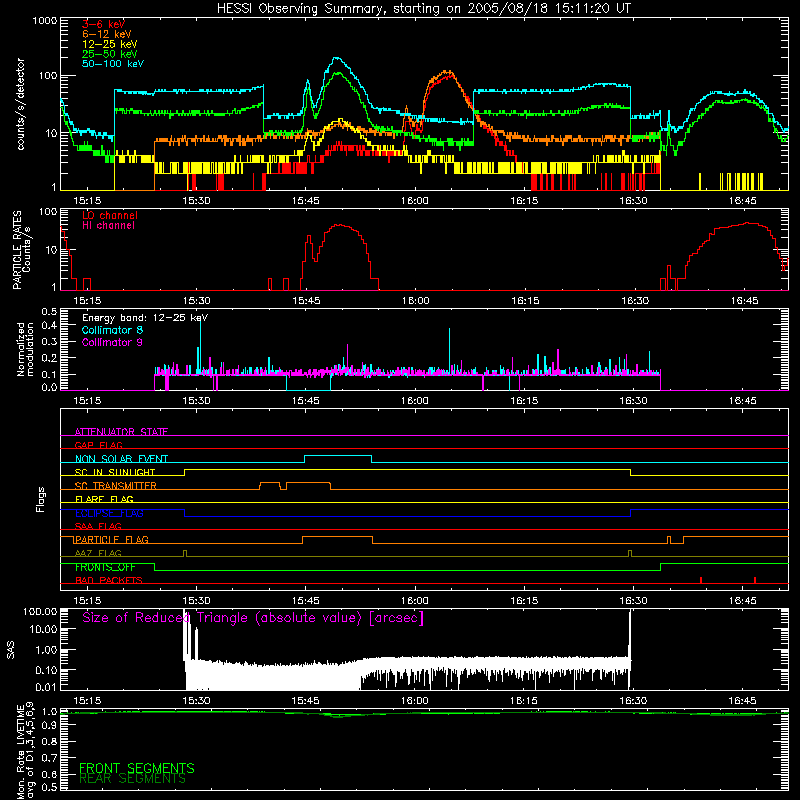Click the ATTENUATOR STATE flag label
The image size is (800, 800).
[121, 432]
